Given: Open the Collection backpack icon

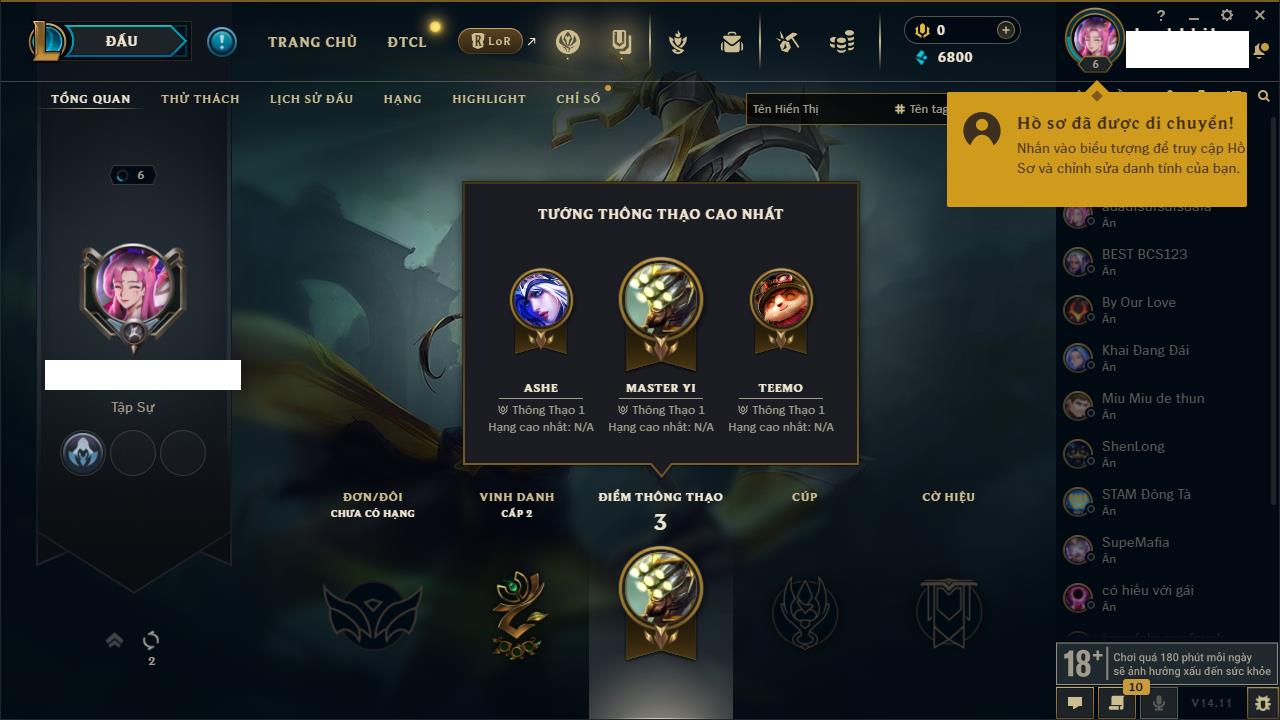Looking at the screenshot, I should tap(732, 42).
